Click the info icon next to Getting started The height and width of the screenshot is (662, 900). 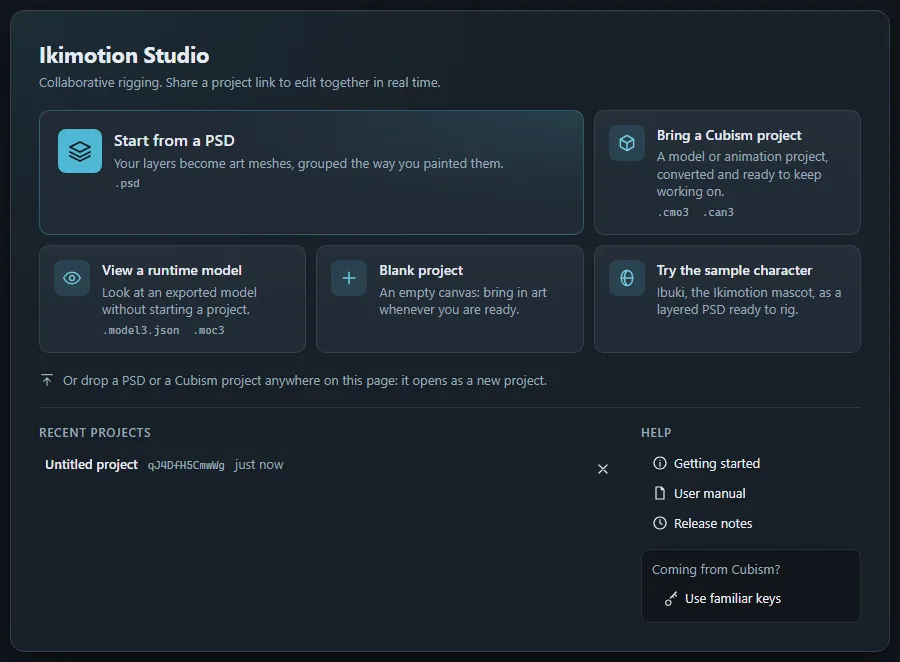click(x=660, y=463)
